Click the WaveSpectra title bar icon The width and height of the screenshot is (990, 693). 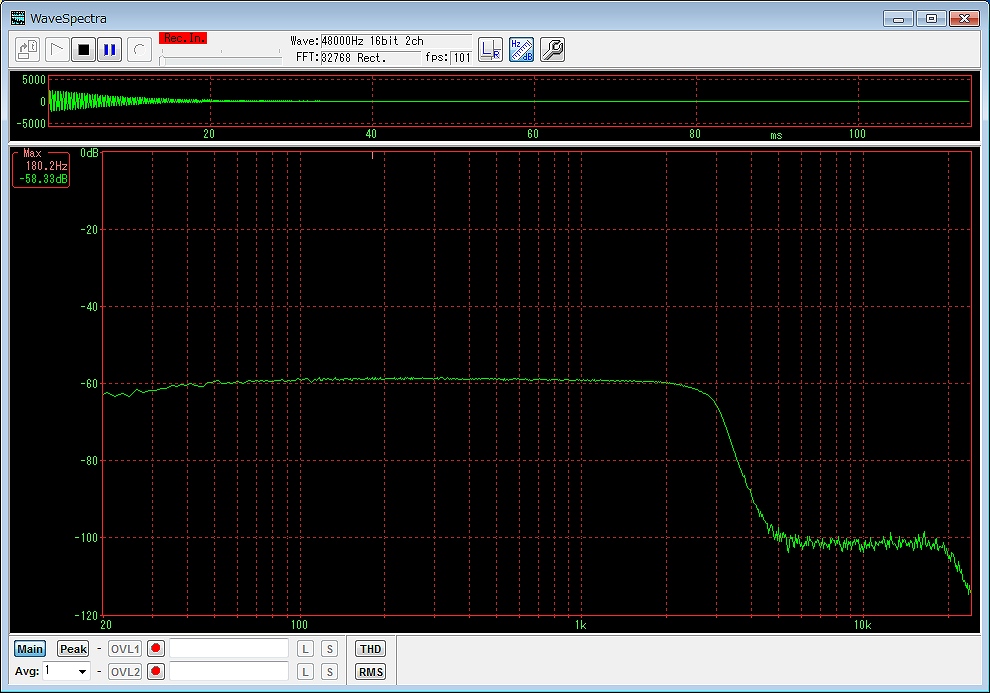coord(18,18)
